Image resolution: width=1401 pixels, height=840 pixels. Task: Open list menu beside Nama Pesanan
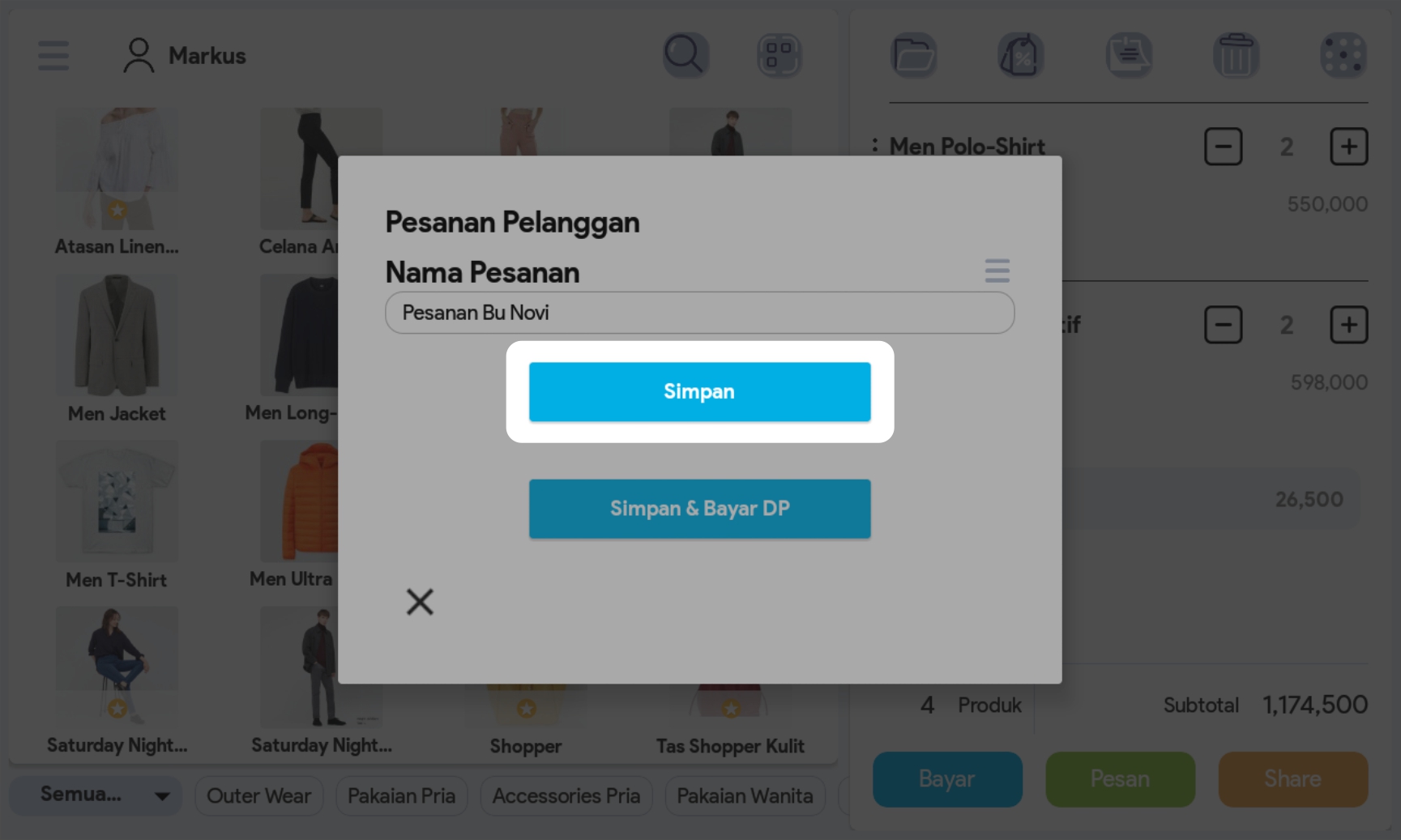(x=997, y=271)
